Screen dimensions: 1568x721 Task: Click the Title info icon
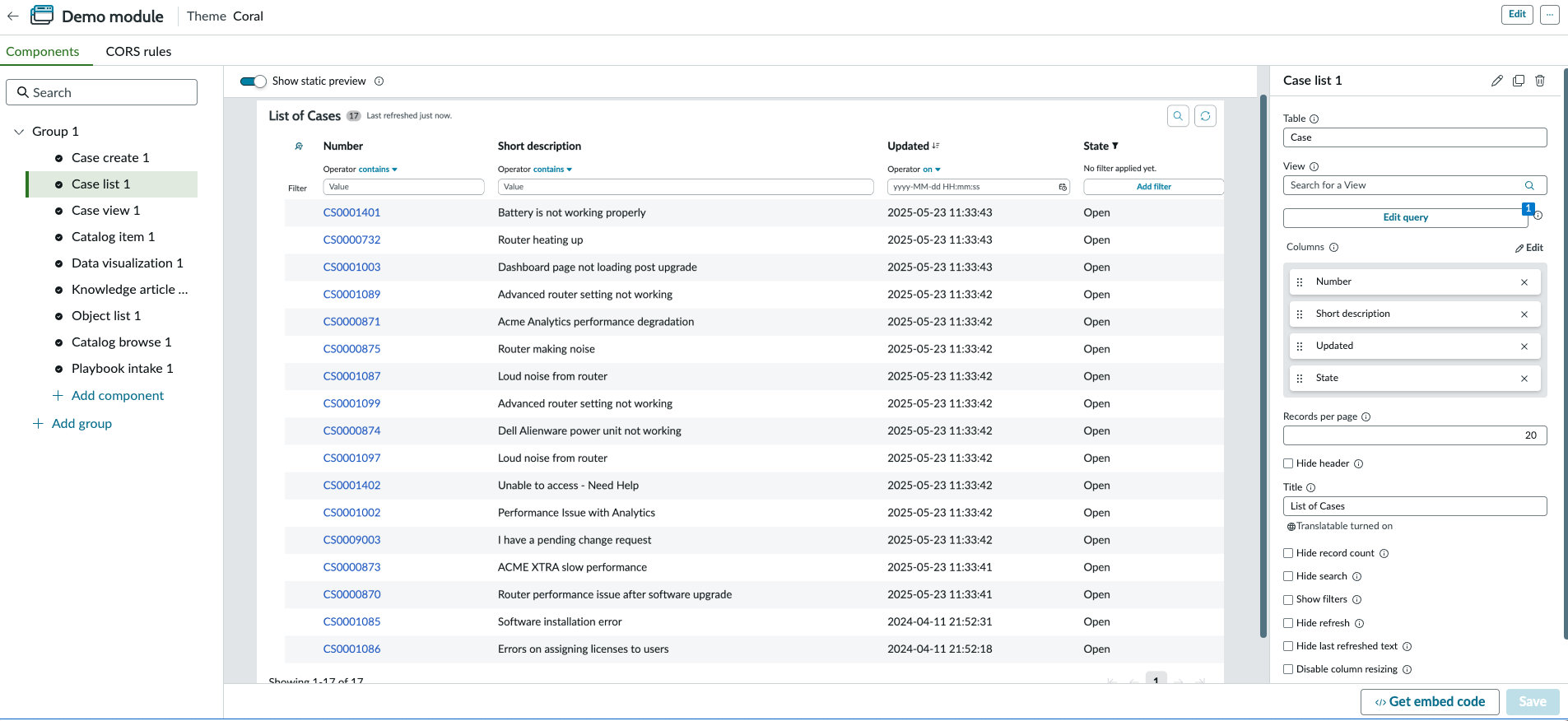coord(1311,487)
